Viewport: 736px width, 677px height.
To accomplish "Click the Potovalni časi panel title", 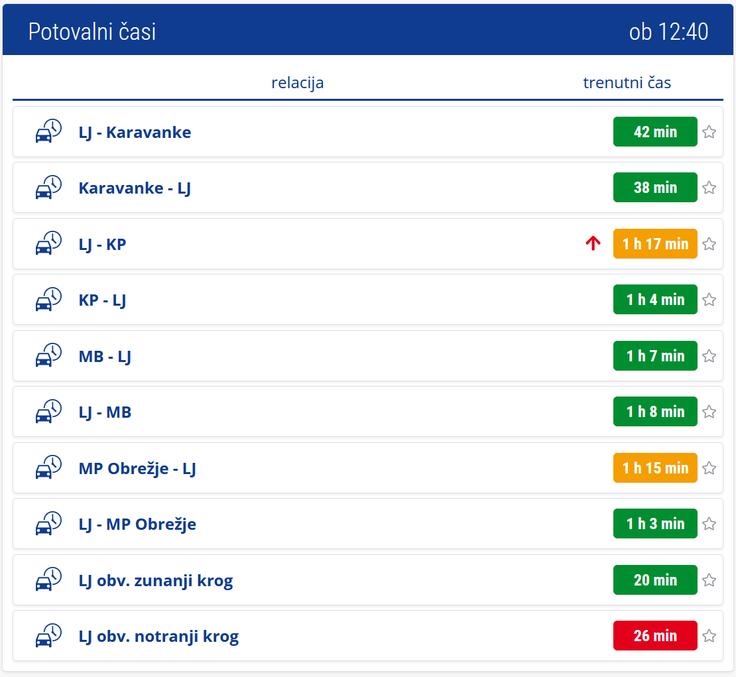I will (x=92, y=32).
